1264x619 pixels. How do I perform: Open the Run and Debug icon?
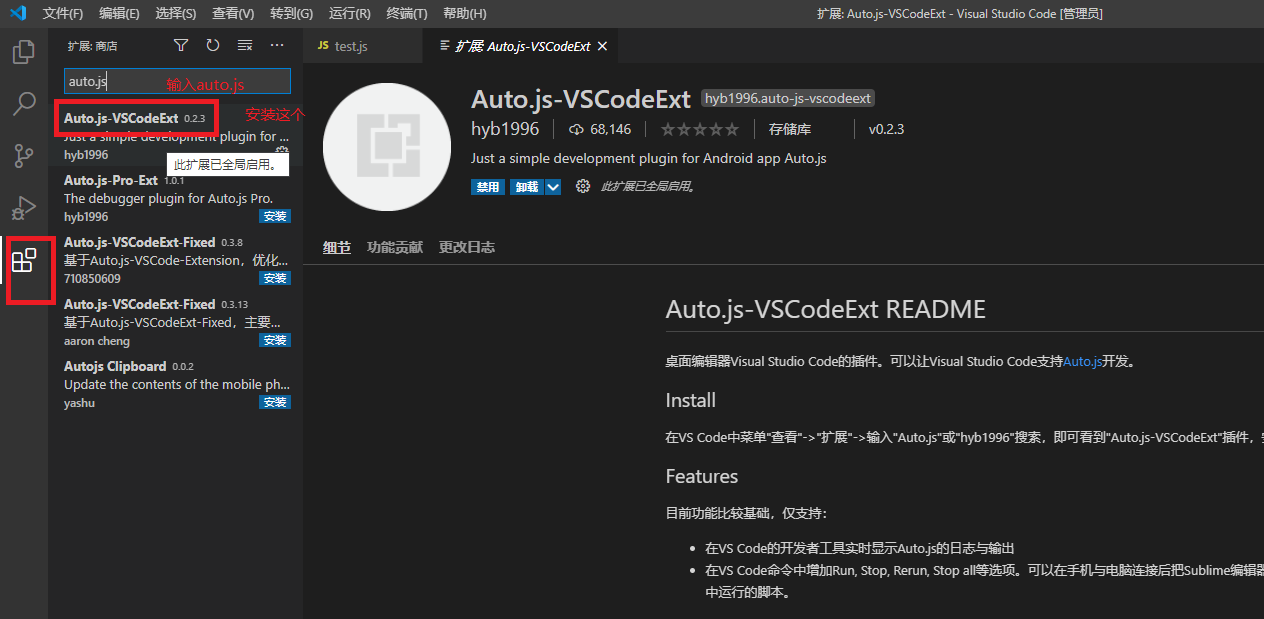pos(24,209)
